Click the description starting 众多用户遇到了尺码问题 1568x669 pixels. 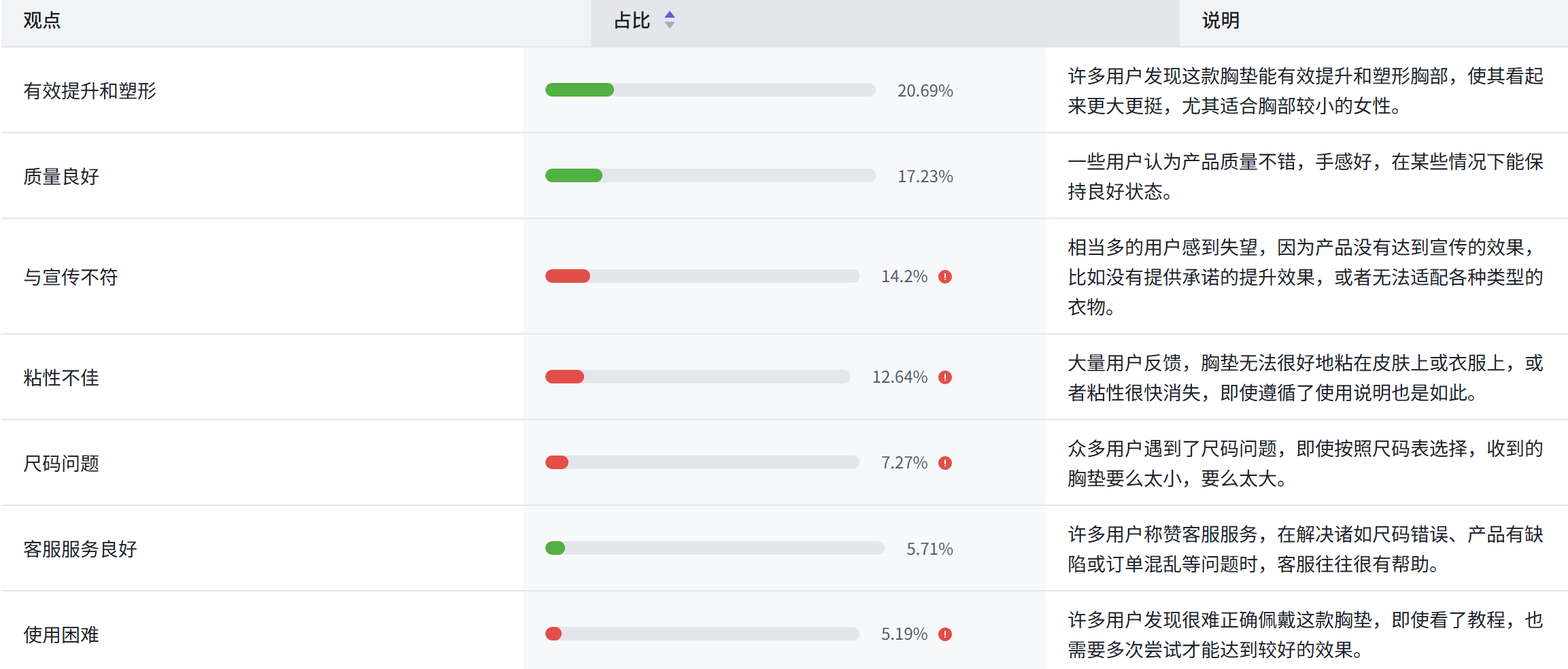[1306, 463]
